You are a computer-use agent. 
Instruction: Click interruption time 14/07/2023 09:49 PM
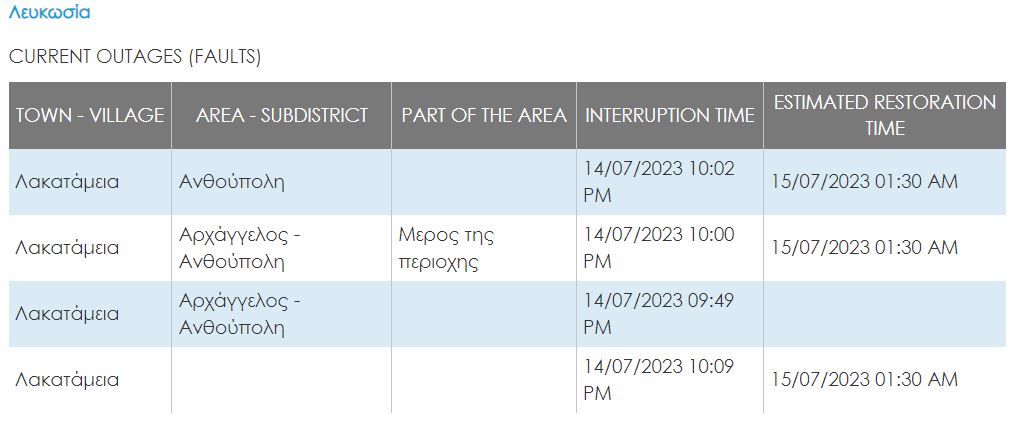[660, 314]
